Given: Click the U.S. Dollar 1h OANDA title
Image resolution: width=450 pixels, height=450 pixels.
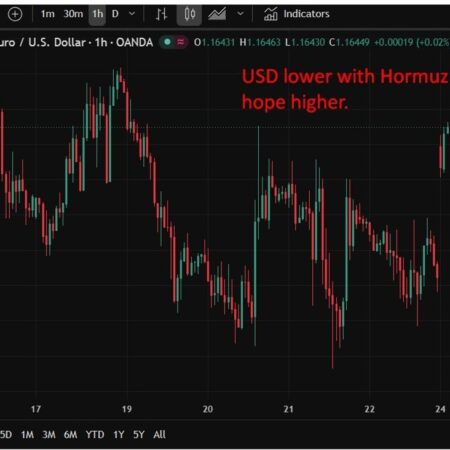Looking at the screenshot, I should (76, 43).
